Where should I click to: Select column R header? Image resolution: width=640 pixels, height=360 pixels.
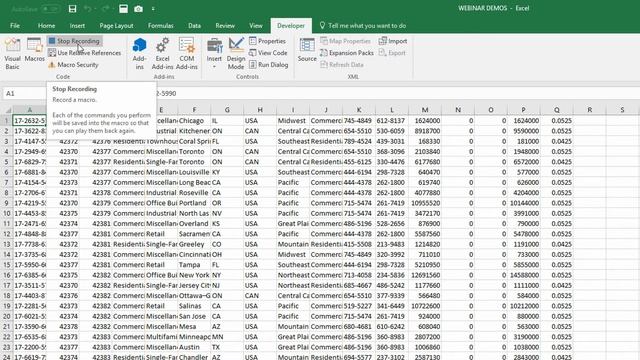589,110
